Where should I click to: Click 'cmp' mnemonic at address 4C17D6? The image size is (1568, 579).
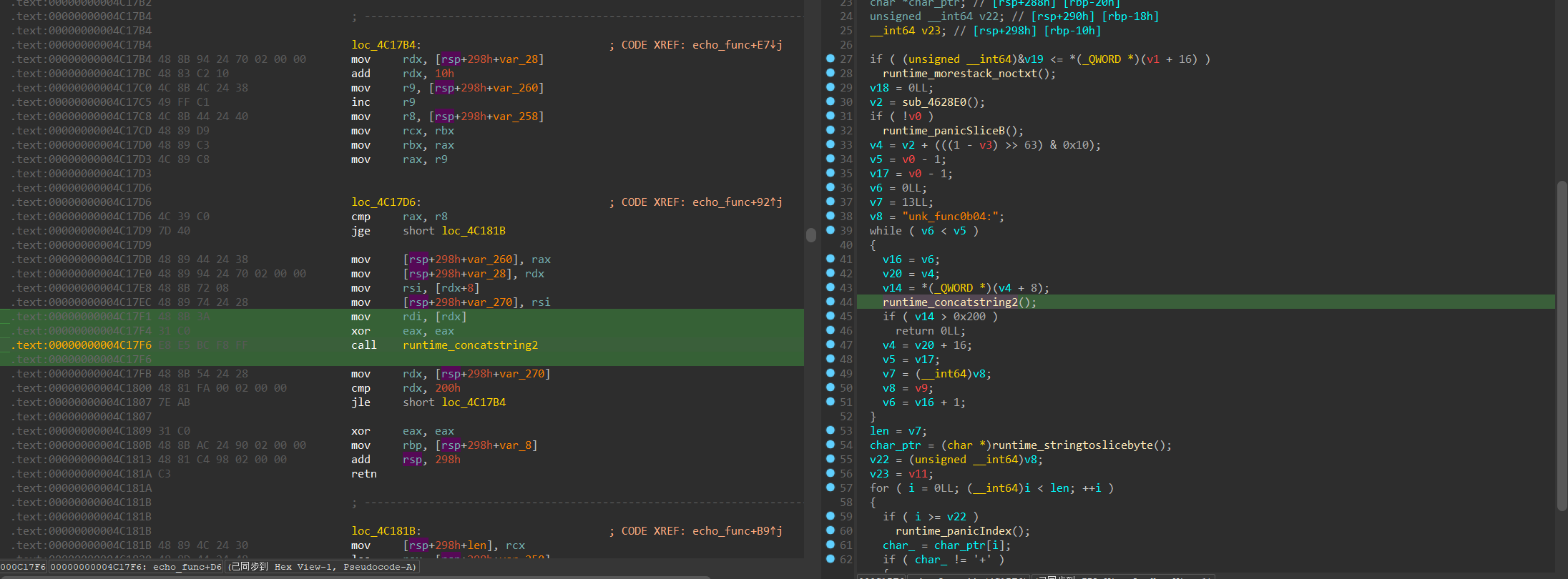pos(361,217)
